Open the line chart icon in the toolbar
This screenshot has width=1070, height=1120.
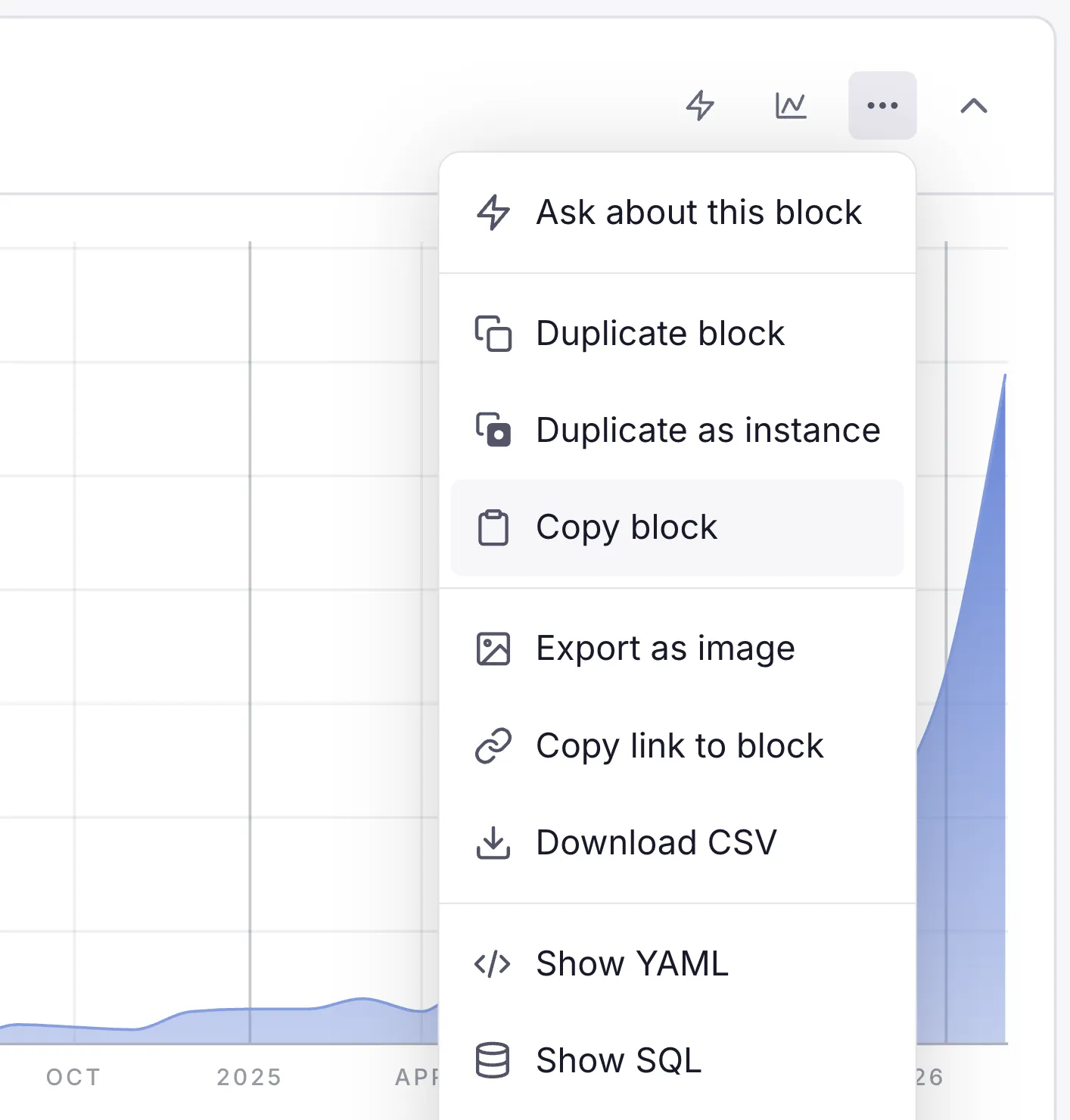click(791, 105)
